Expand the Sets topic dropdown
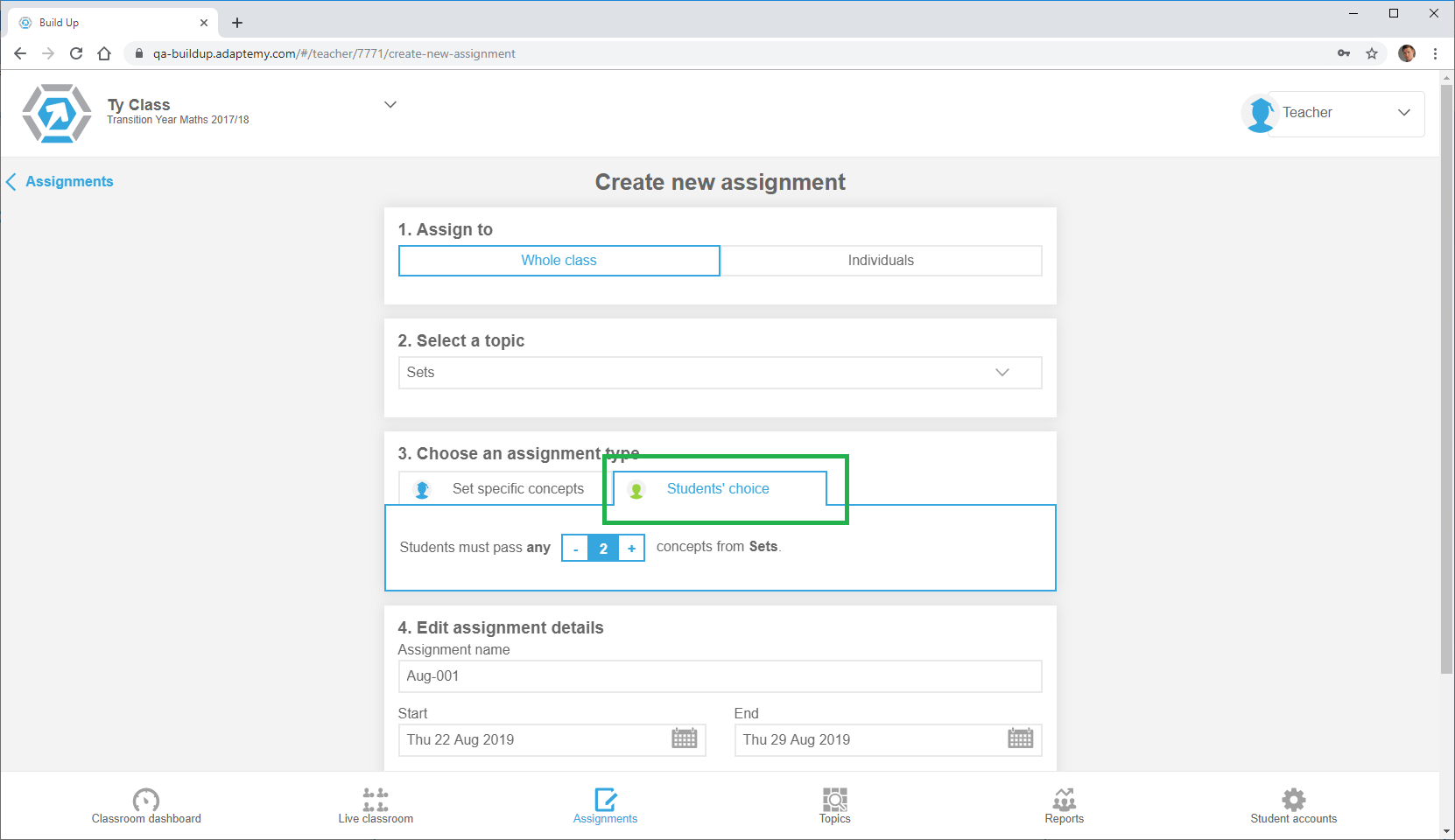The height and width of the screenshot is (840, 1455). pos(1002,373)
